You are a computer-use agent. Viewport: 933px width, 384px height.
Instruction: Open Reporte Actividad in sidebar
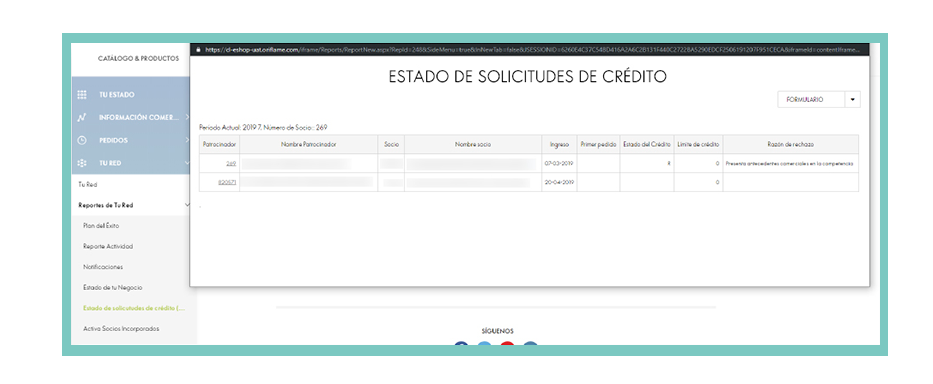click(108, 246)
